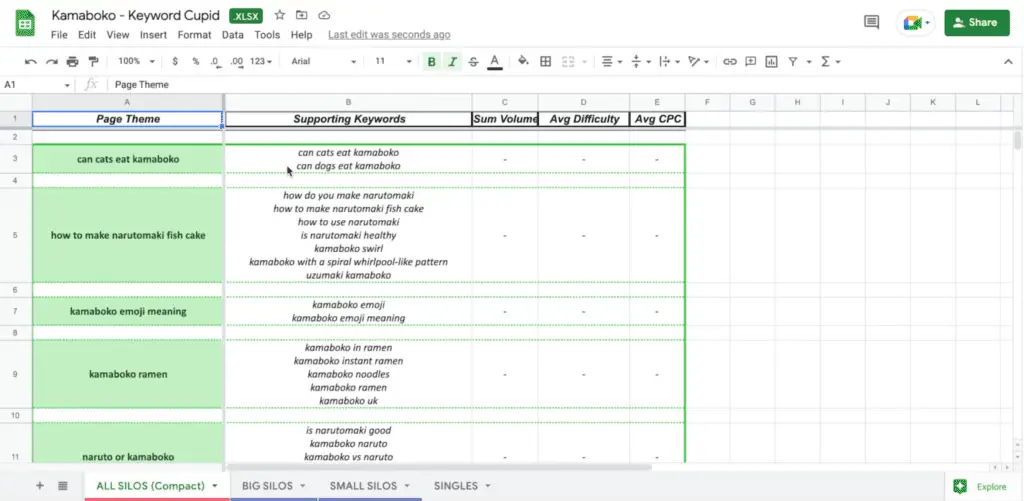Select the Paint format tool
This screenshot has height=501, width=1024.
coord(93,61)
